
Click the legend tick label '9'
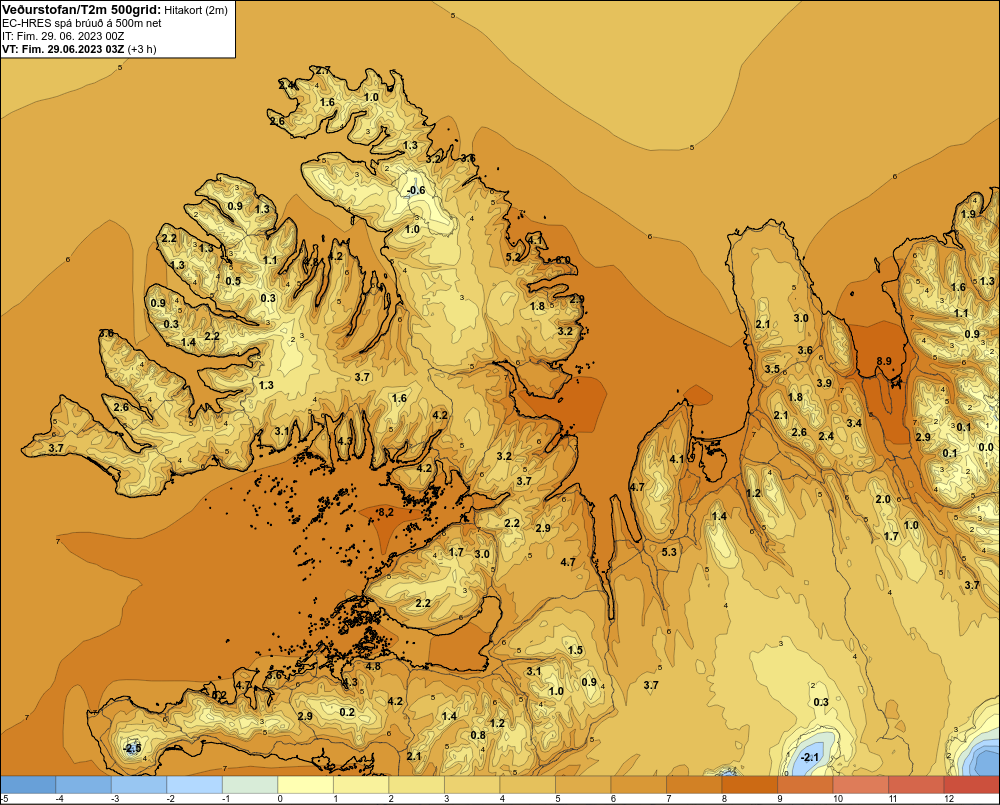[x=779, y=799]
